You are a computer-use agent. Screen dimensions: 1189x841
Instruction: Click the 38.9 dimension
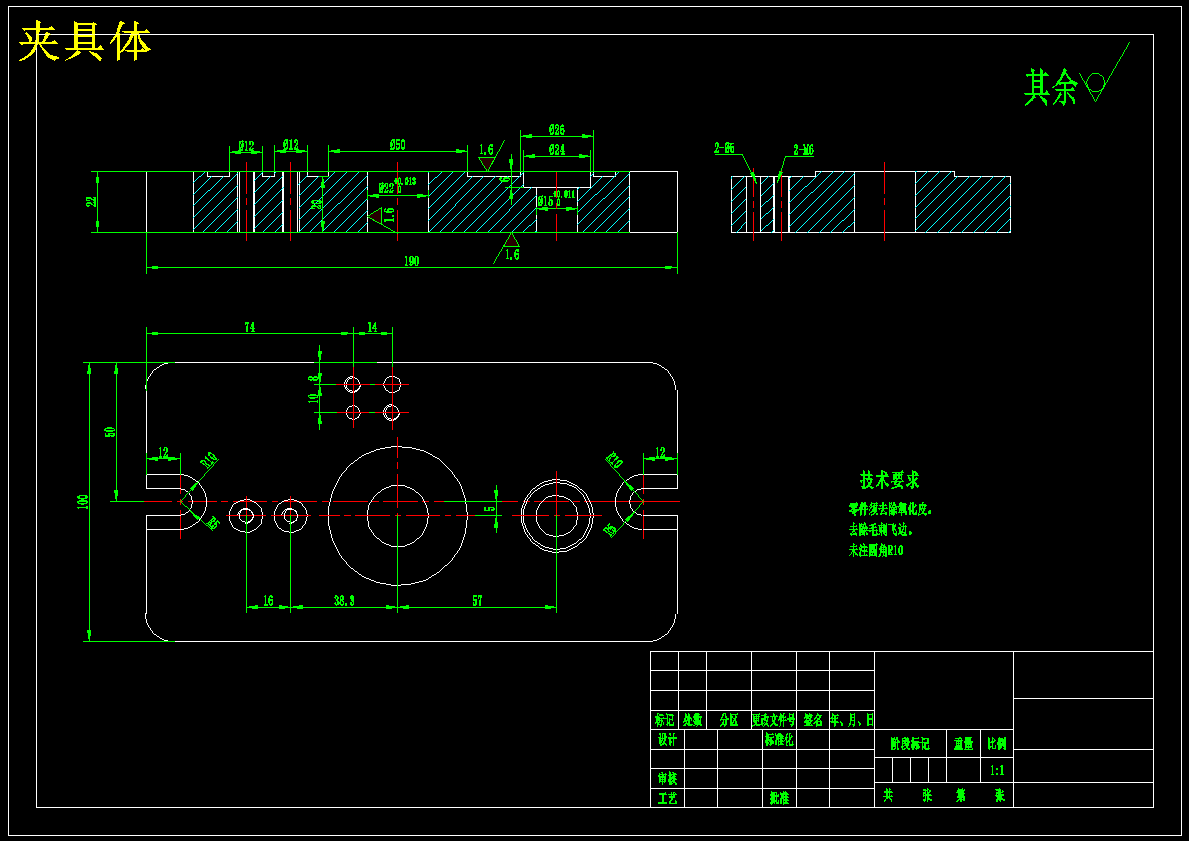click(344, 601)
